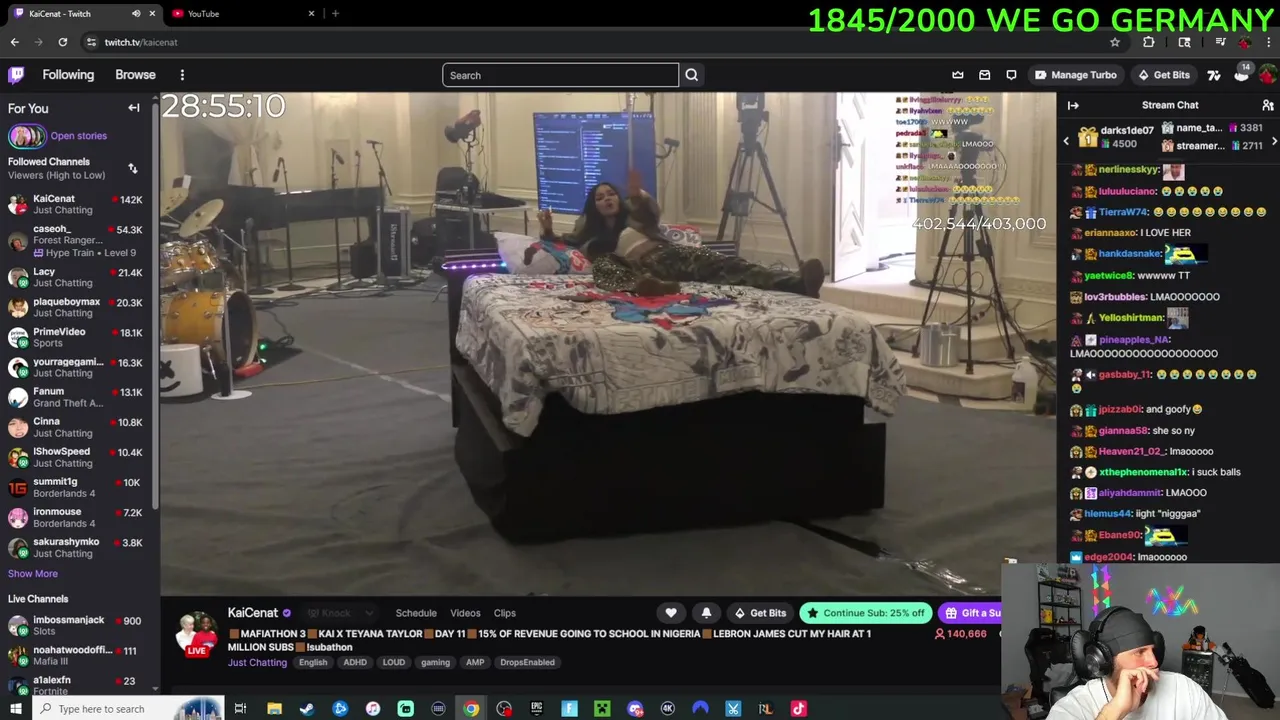Open summit1g Borderlands 4 channel

pos(76,487)
